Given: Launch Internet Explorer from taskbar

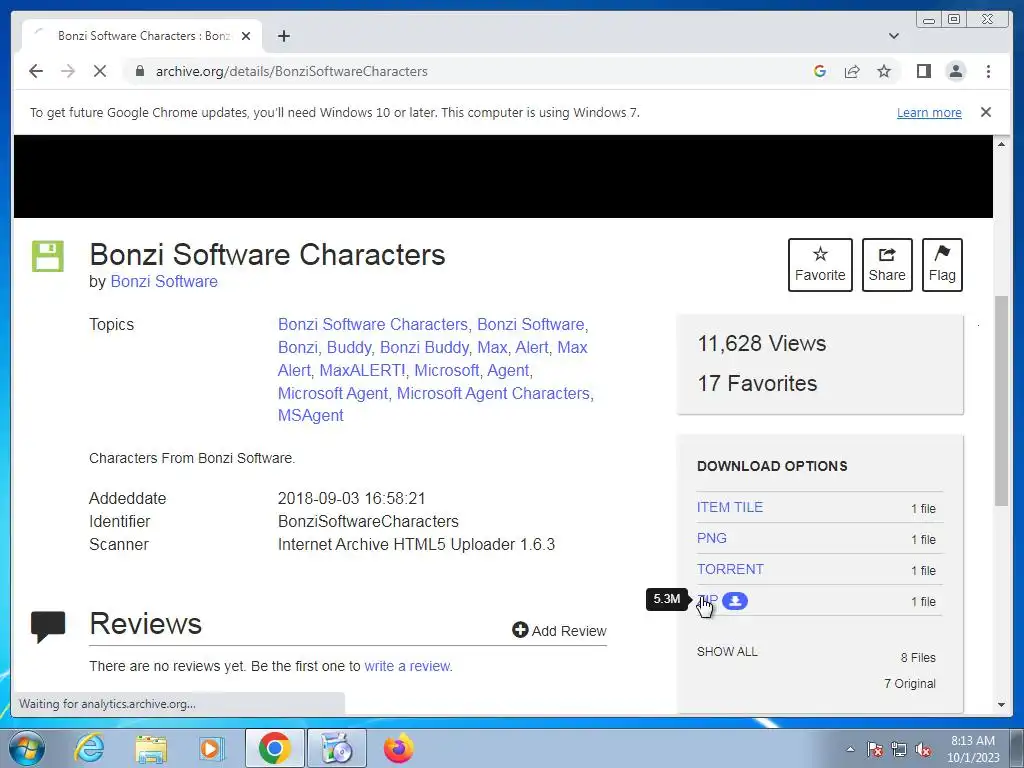Looking at the screenshot, I should (x=89, y=748).
